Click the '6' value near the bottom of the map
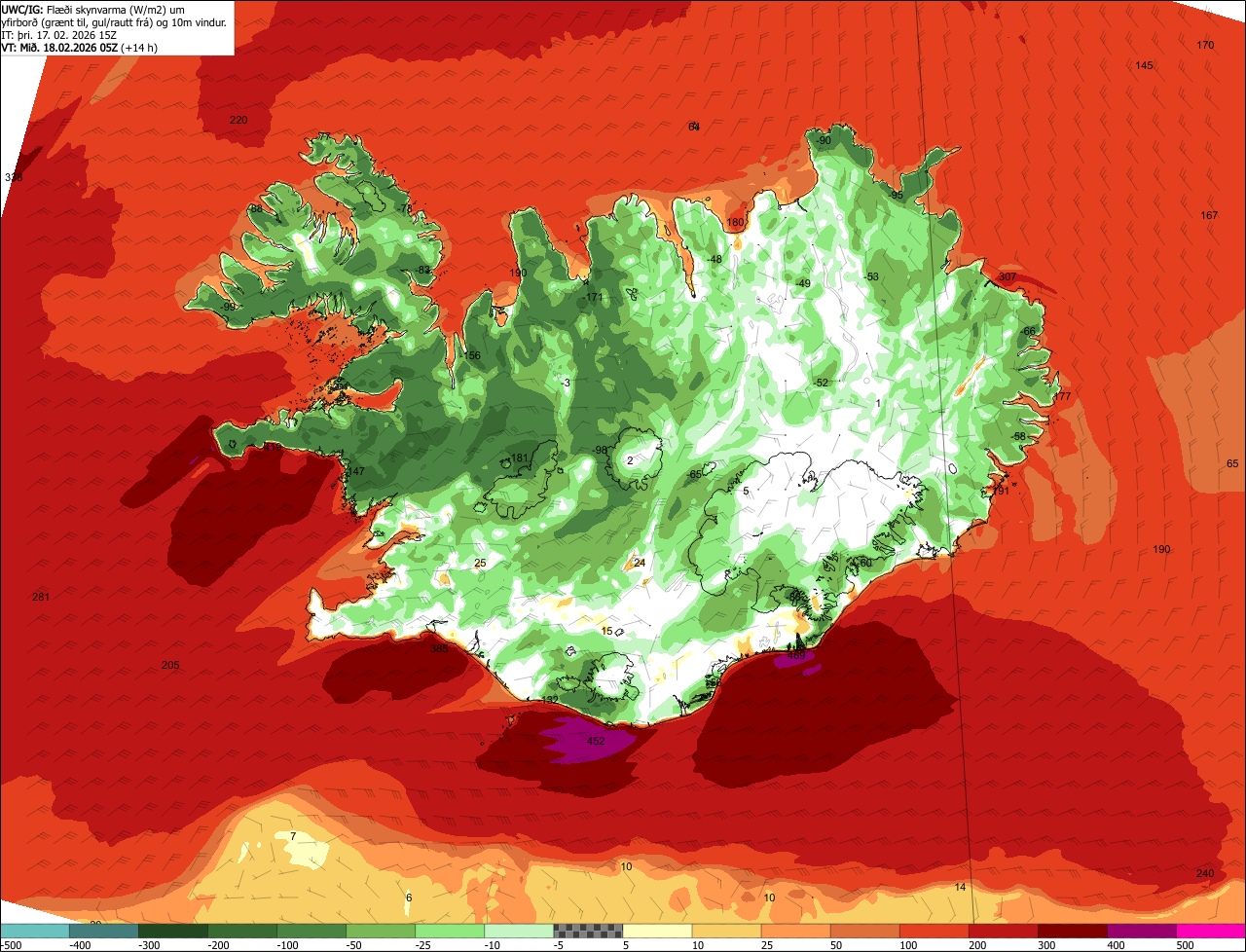The width and height of the screenshot is (1246, 952). click(x=409, y=897)
